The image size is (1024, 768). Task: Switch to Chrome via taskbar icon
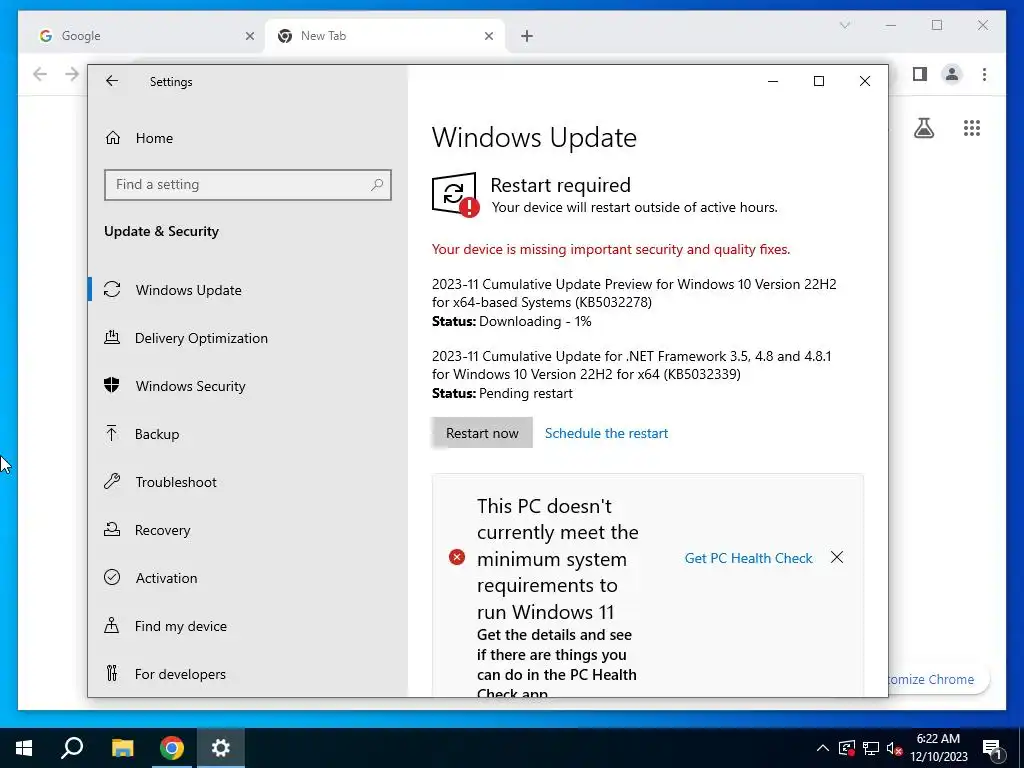tap(172, 748)
